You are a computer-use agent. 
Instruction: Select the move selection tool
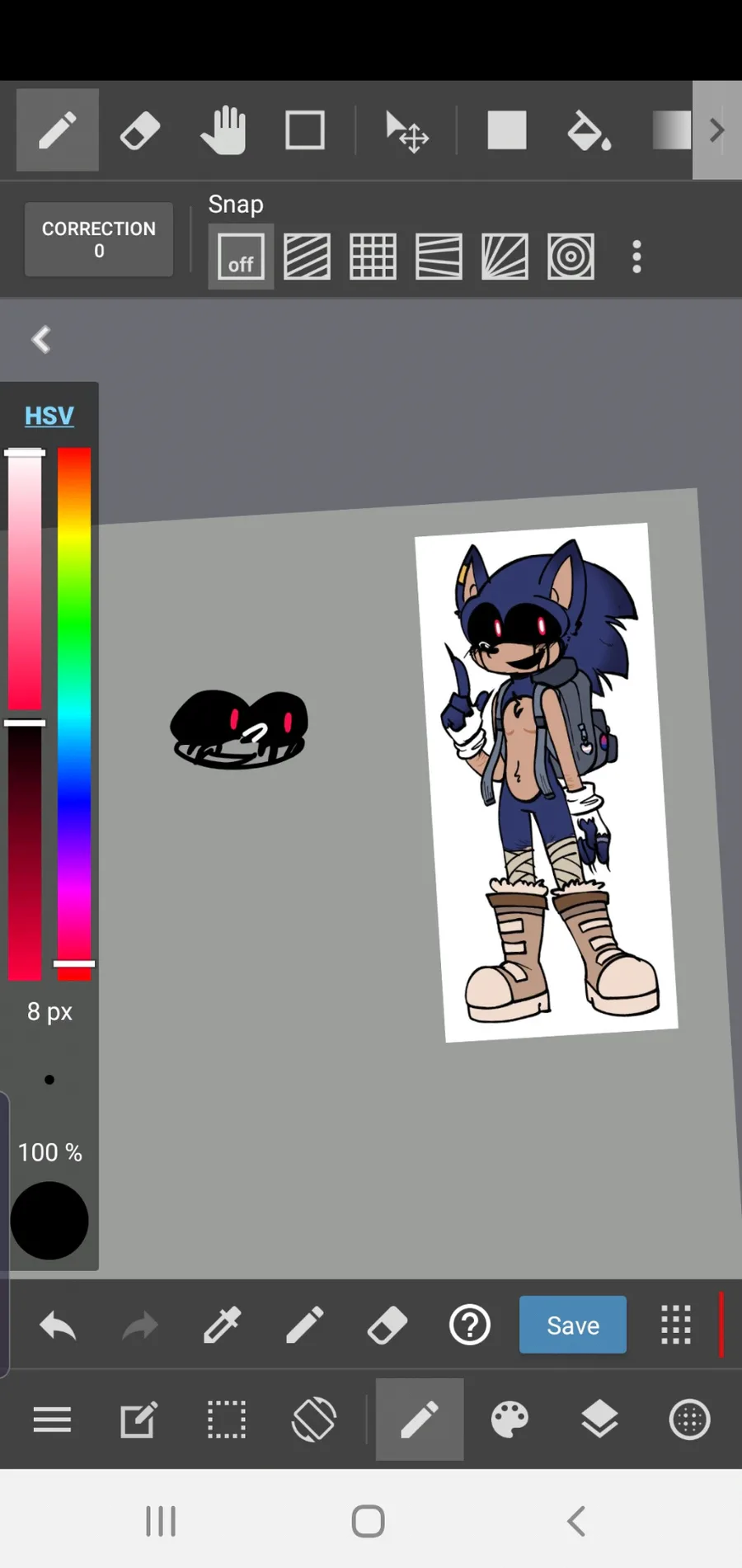point(406,132)
